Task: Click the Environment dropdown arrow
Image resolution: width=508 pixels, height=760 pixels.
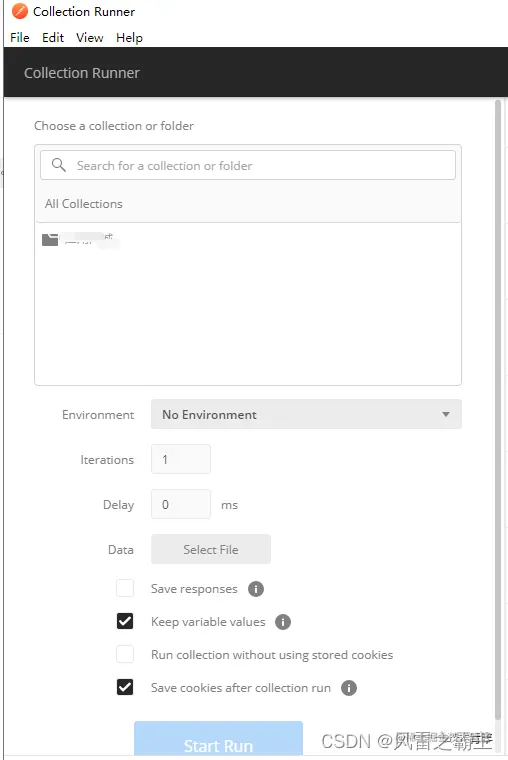Action: [x=446, y=414]
